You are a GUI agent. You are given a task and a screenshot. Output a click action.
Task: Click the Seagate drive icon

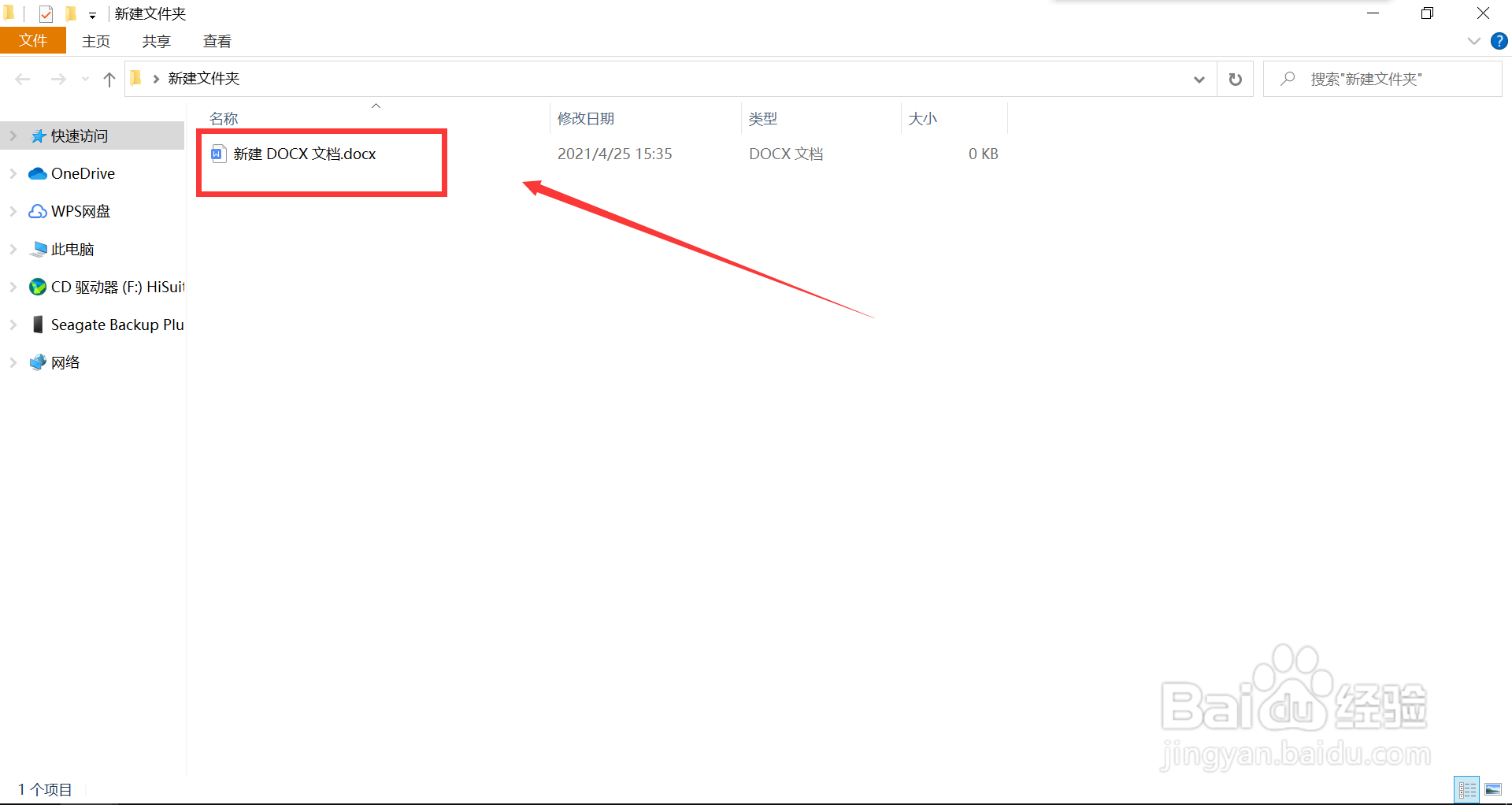38,325
